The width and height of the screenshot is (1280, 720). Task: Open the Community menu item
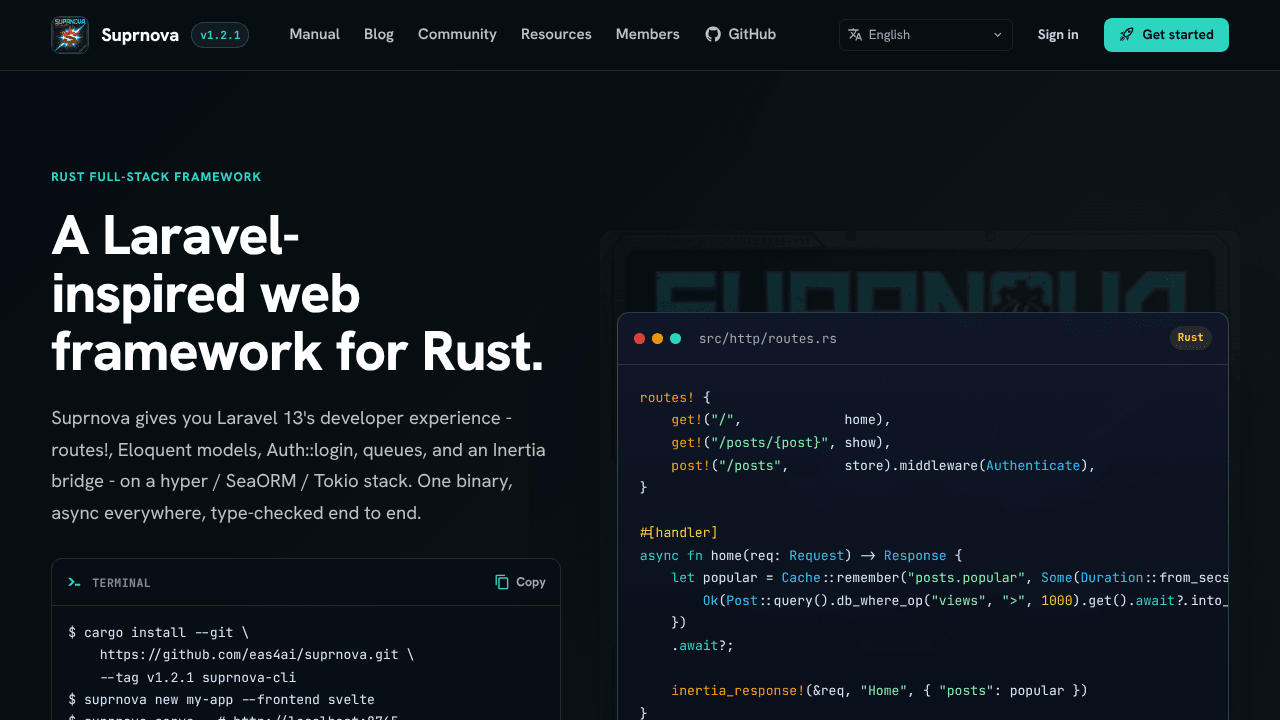(457, 34)
